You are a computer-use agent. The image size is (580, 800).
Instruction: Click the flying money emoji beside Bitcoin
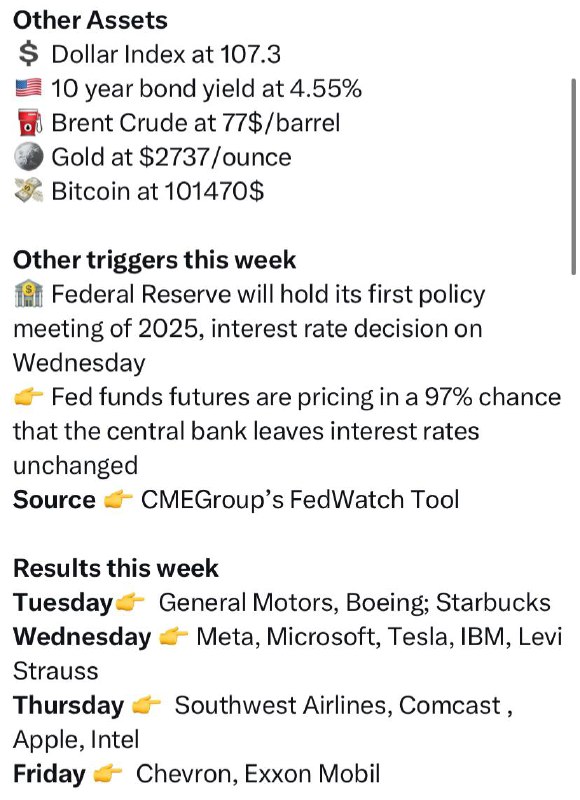[x=28, y=191]
